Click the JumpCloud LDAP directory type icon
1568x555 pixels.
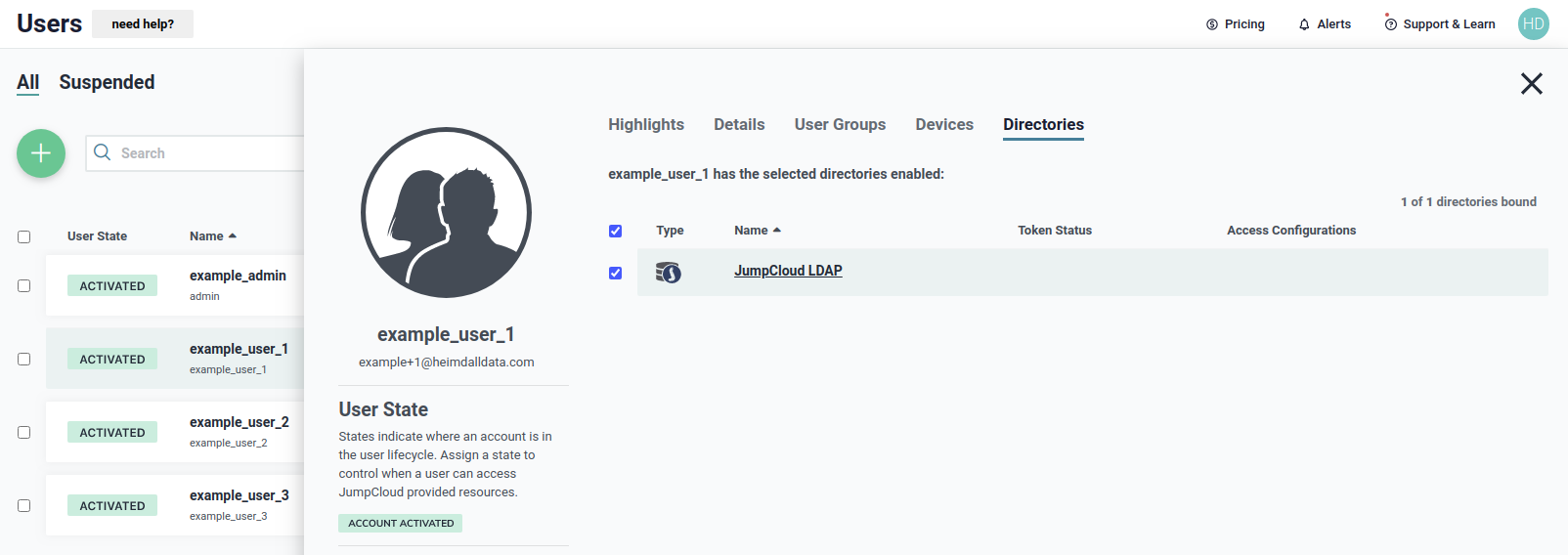tap(669, 273)
